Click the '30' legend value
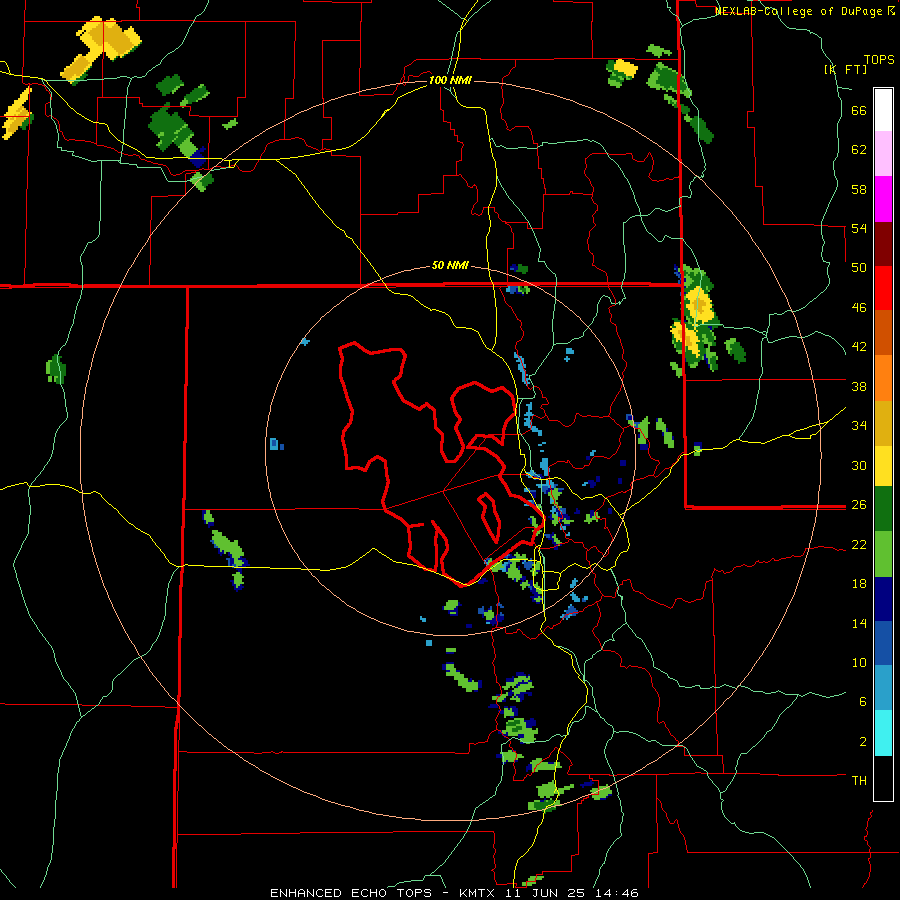This screenshot has width=900, height=900. click(859, 465)
